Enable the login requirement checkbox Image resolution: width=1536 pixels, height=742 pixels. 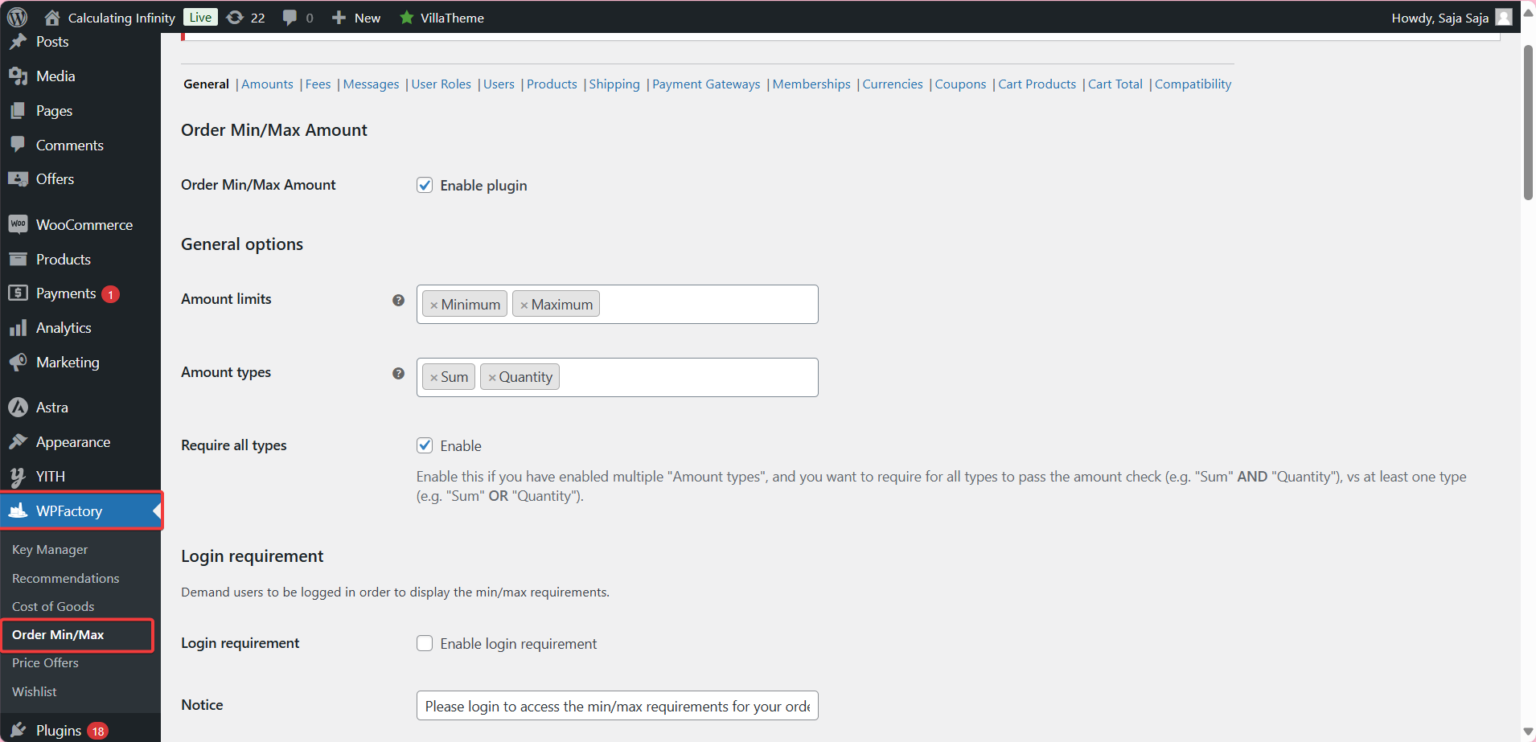click(424, 643)
